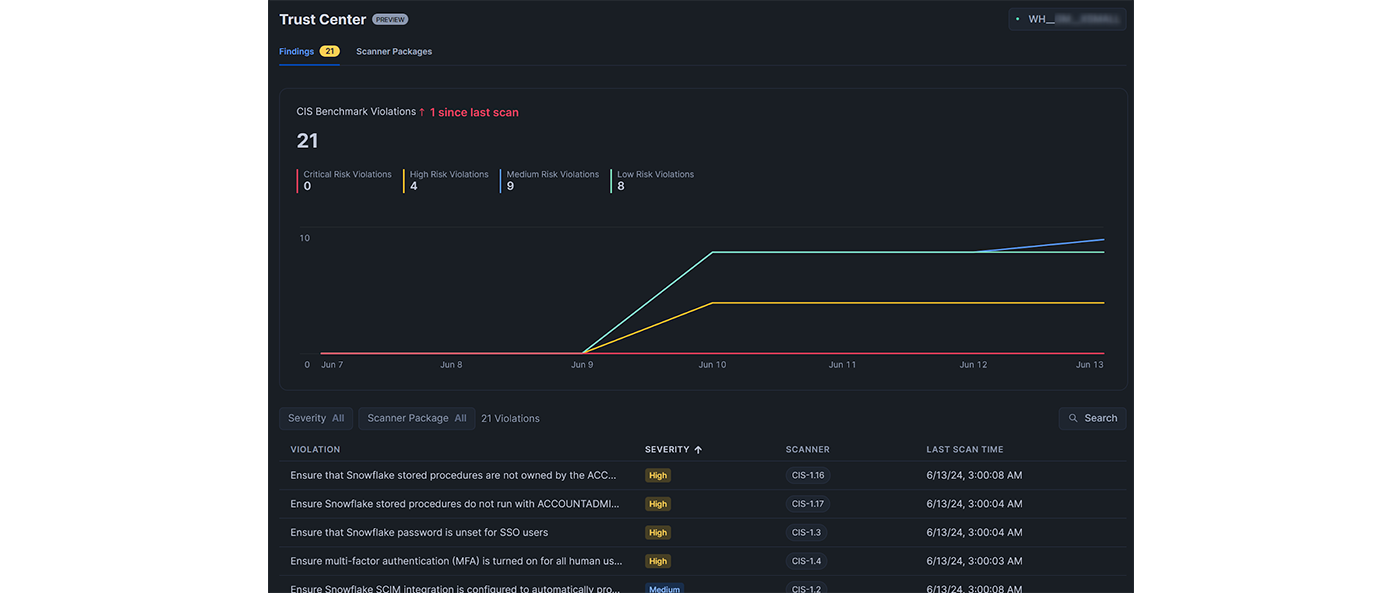Image resolution: width=1400 pixels, height=600 pixels.
Task: Click the LAST SCAN TIME column header
Action: [965, 450]
